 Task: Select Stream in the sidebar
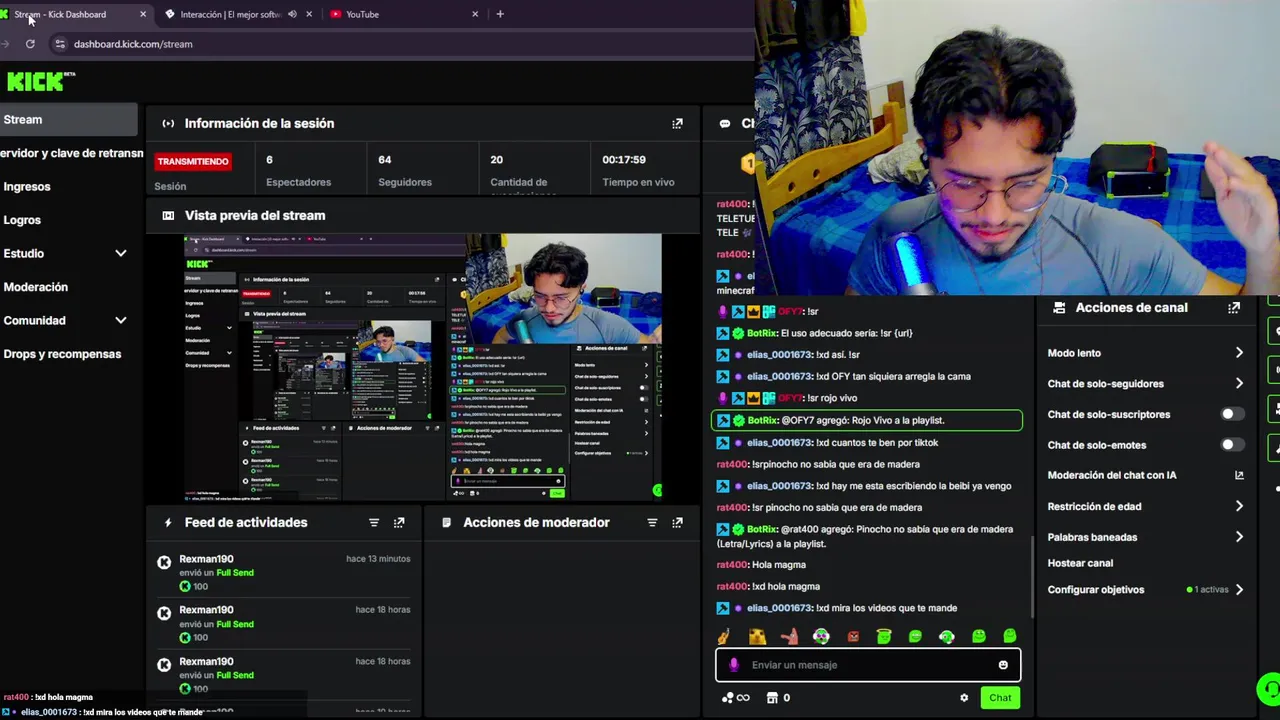coord(68,120)
